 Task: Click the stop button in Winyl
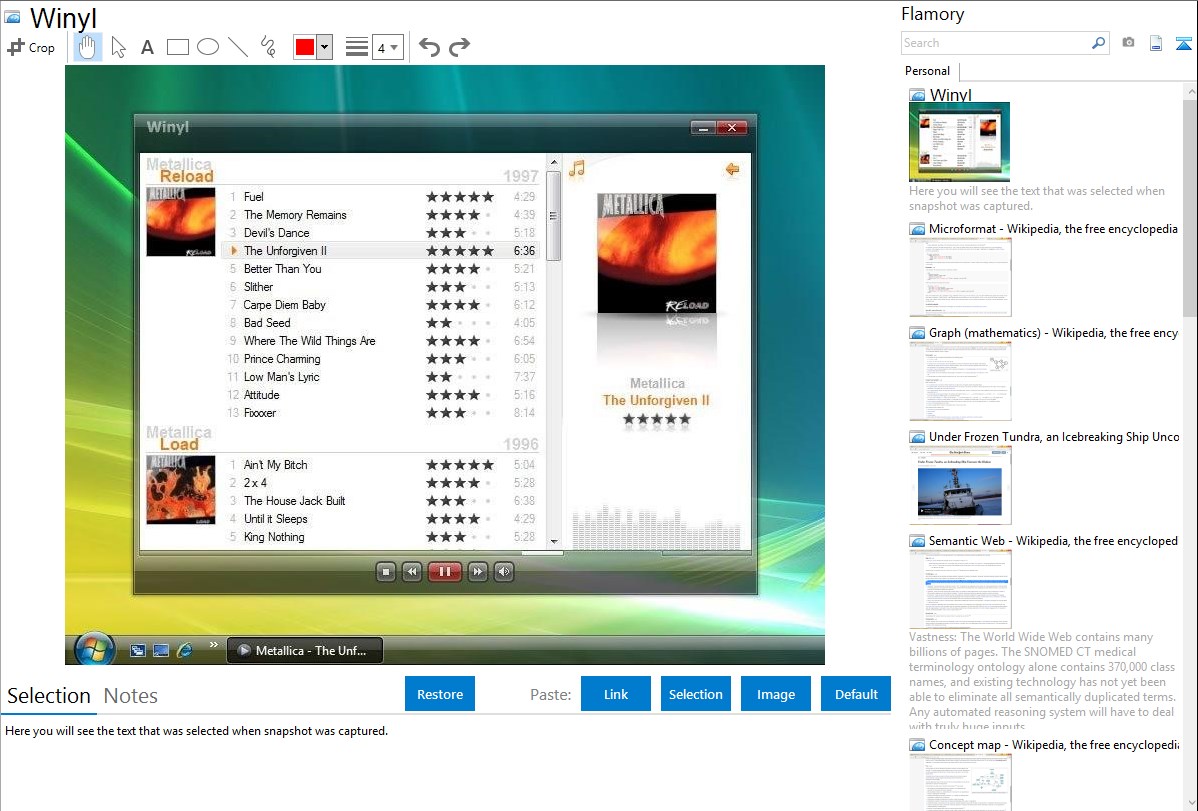coord(386,572)
